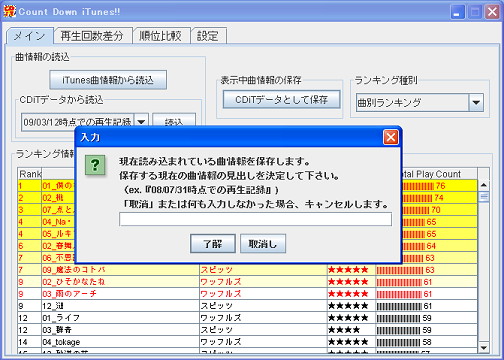Open the 設定 tab

tap(208, 36)
